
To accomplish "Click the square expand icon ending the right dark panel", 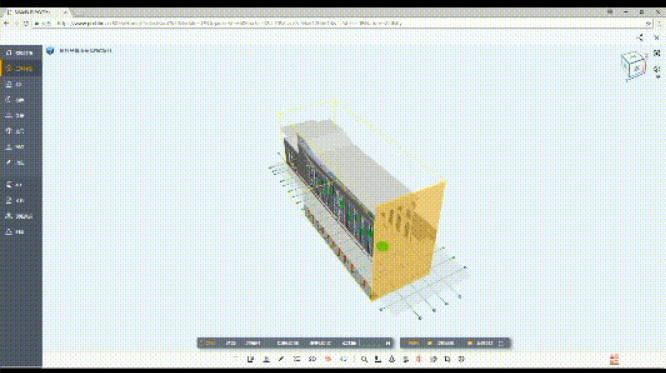I will pos(501,343).
